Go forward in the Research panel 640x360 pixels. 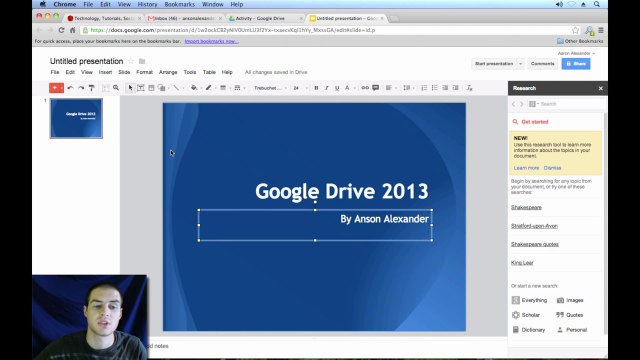coord(521,104)
